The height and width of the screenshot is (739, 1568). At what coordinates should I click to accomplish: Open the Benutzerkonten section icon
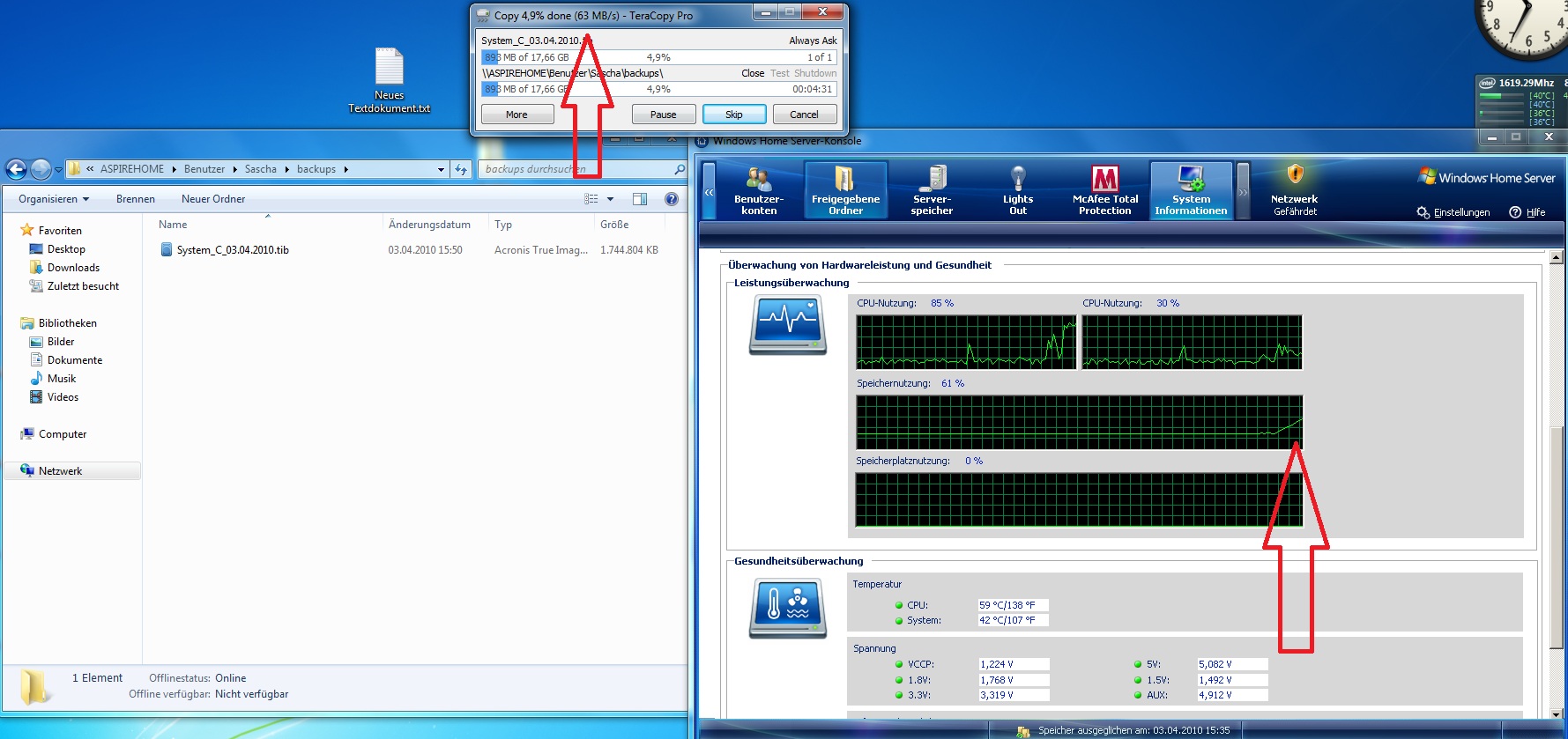[x=758, y=179]
